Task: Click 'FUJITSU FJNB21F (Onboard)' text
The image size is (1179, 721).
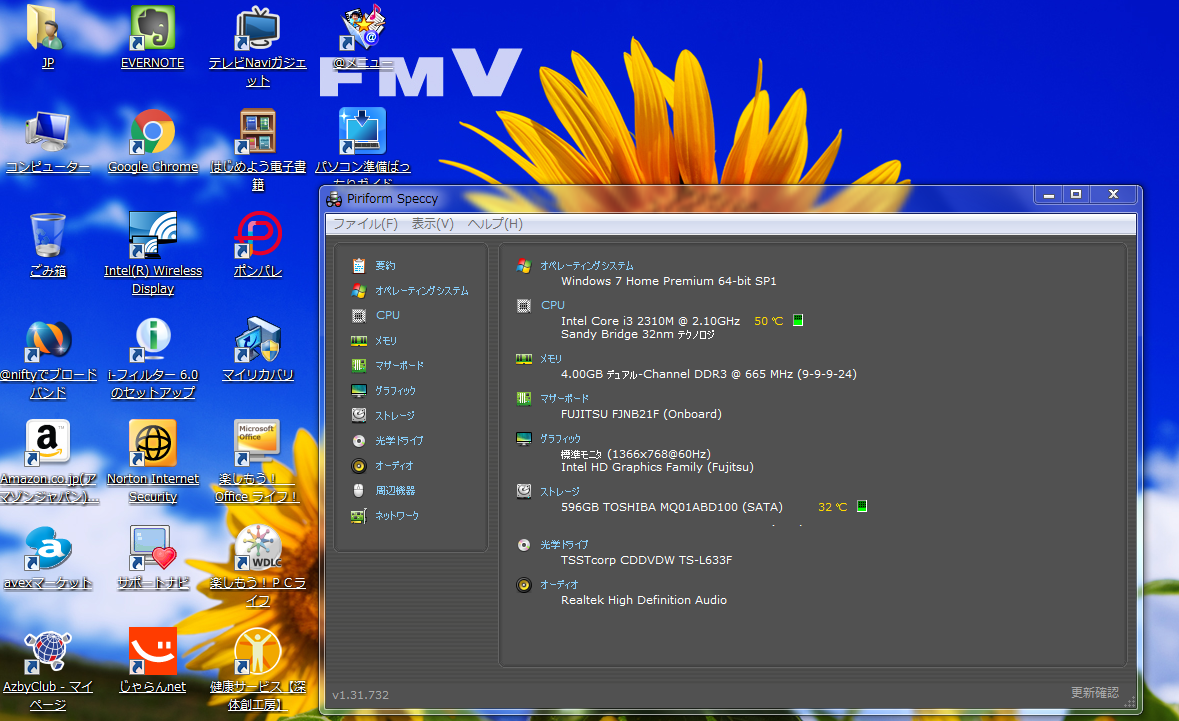Action: coord(641,414)
